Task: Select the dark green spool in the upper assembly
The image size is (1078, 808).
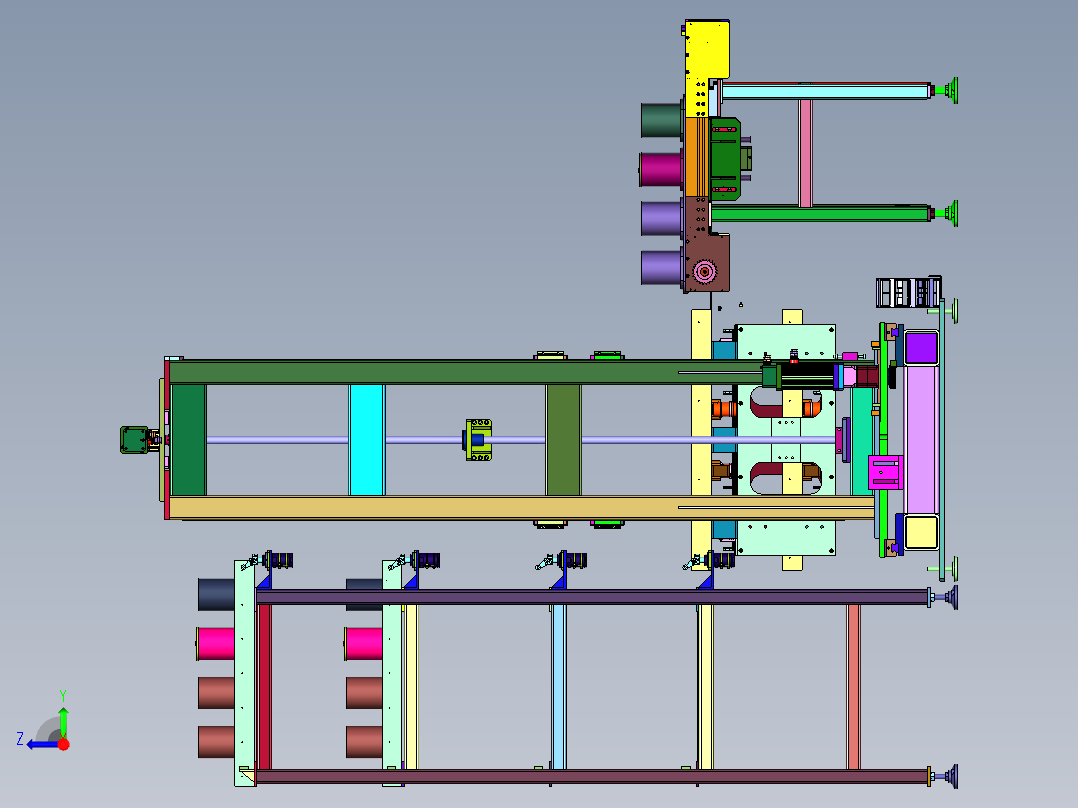Action: pyautogui.click(x=661, y=120)
